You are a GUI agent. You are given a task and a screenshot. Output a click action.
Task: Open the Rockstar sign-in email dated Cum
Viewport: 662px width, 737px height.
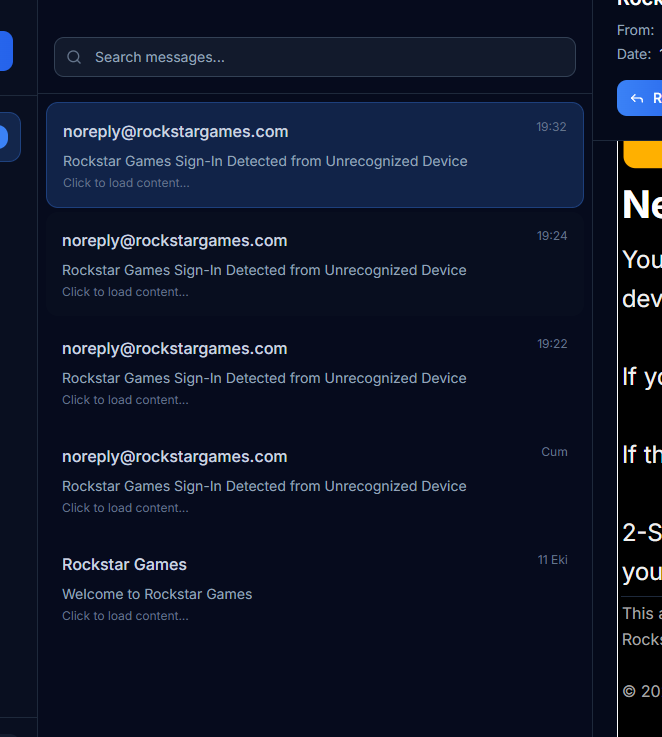pyautogui.click(x=315, y=480)
